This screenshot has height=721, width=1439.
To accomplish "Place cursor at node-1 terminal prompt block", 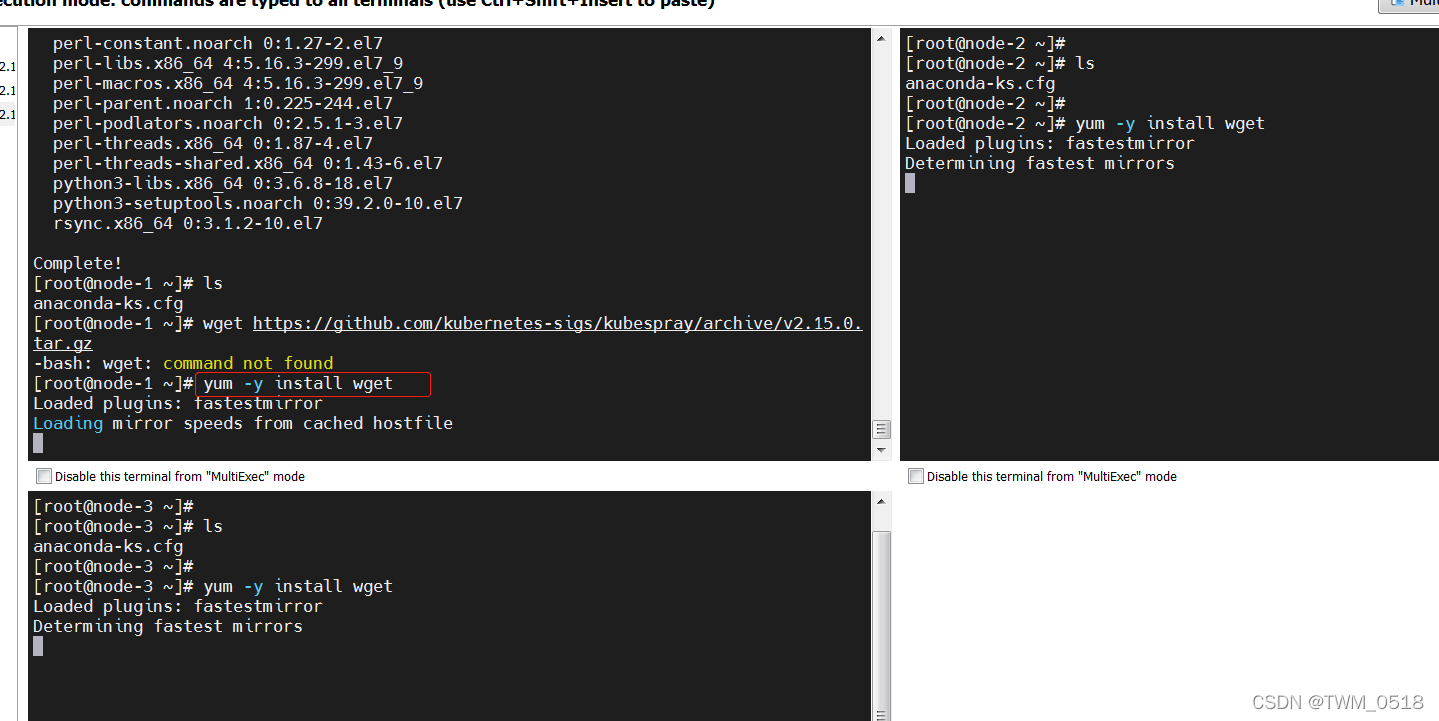I will click(x=38, y=443).
